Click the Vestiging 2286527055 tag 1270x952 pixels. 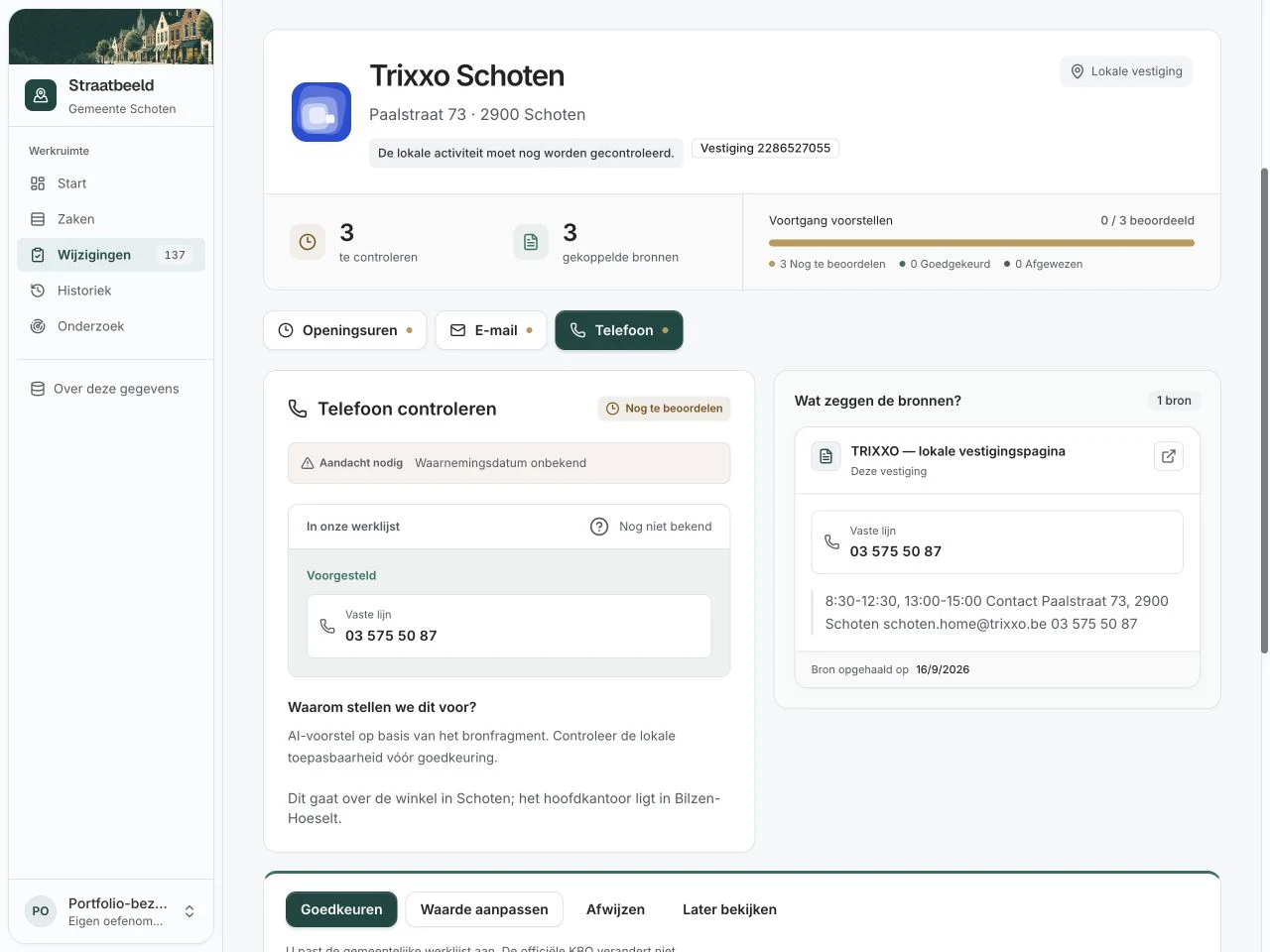765,148
